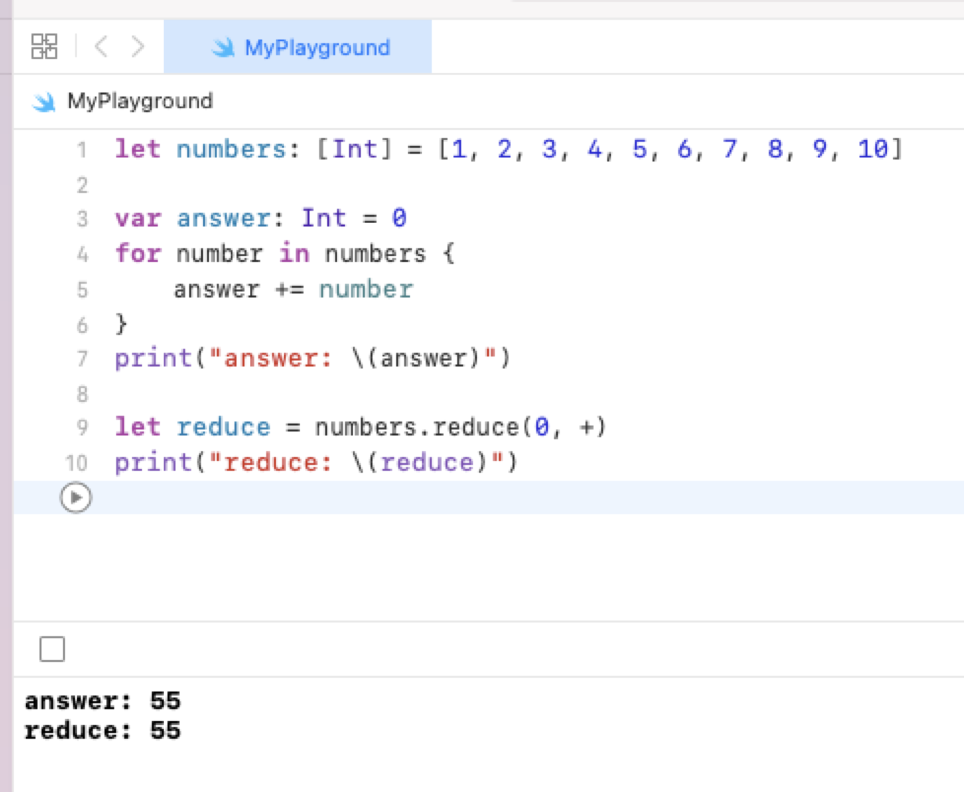Viewport: 964px width, 792px height.
Task: Stop execution using the square button
Action: coord(52,649)
